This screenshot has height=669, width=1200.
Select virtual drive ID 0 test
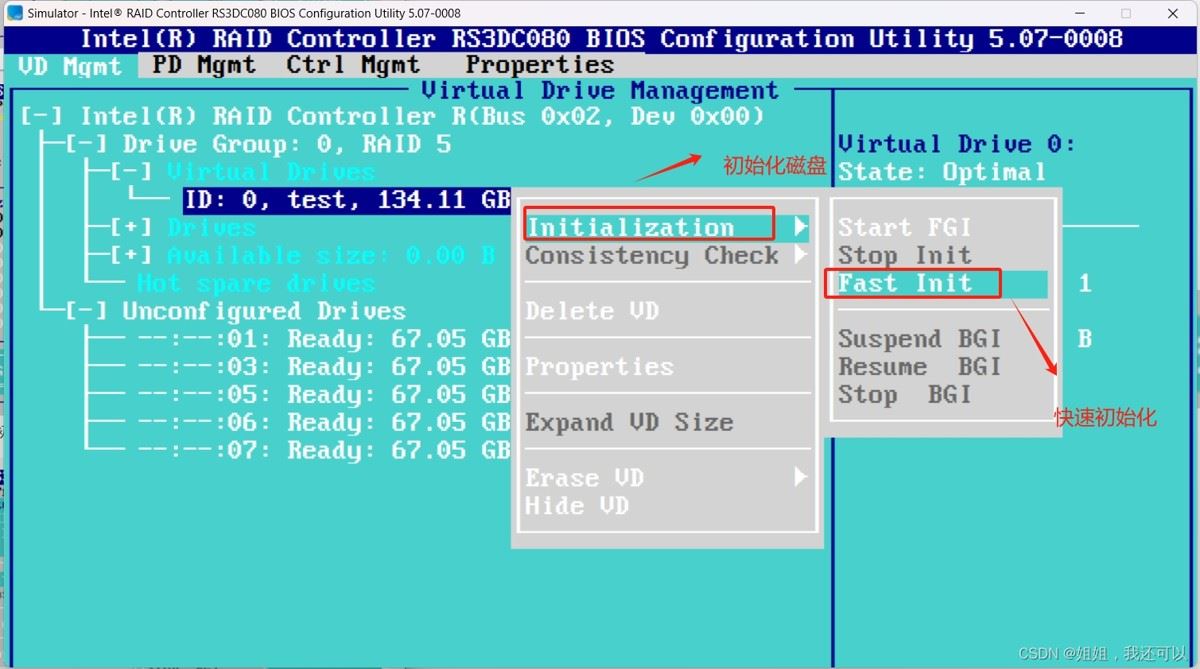point(347,200)
